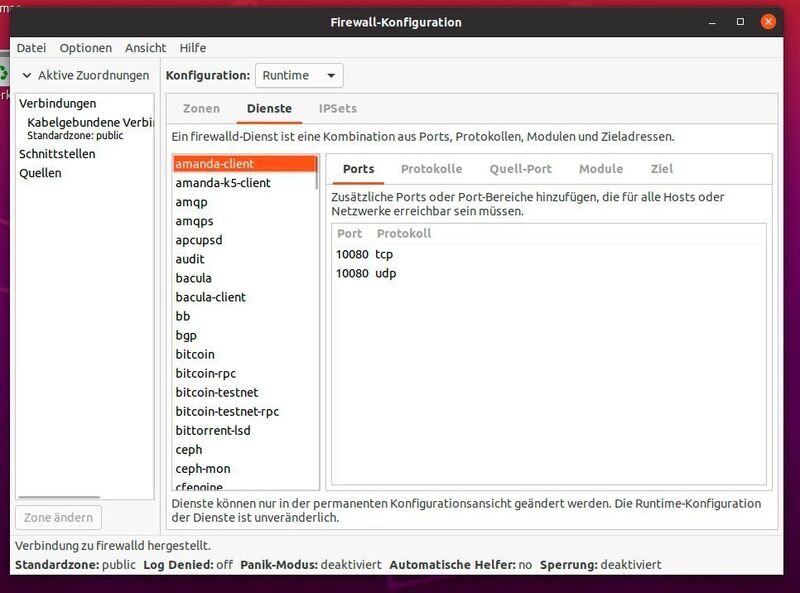Select the apcupsd service

coord(244,240)
